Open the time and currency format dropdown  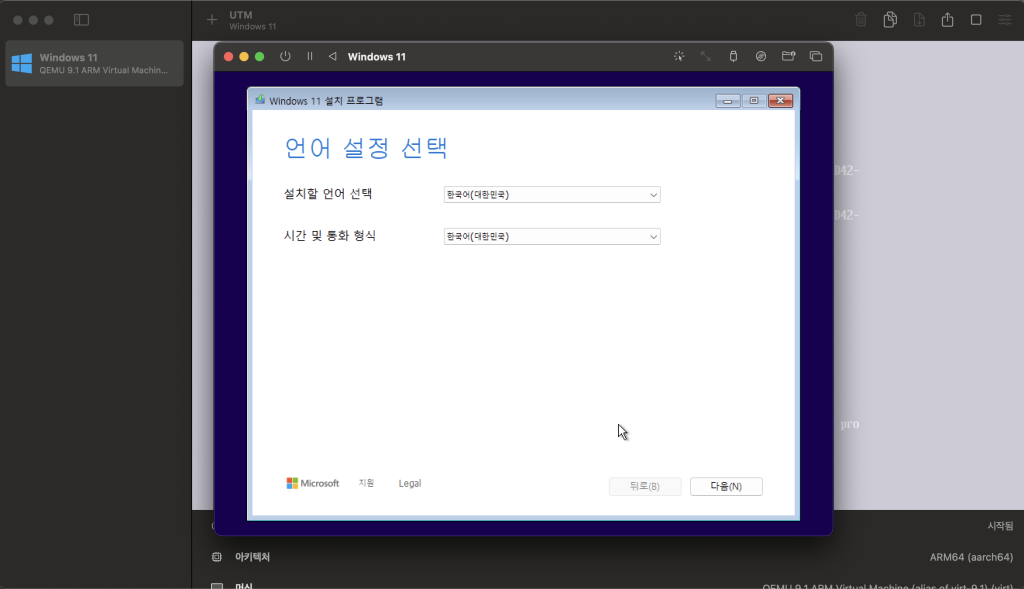pyautogui.click(x=552, y=236)
